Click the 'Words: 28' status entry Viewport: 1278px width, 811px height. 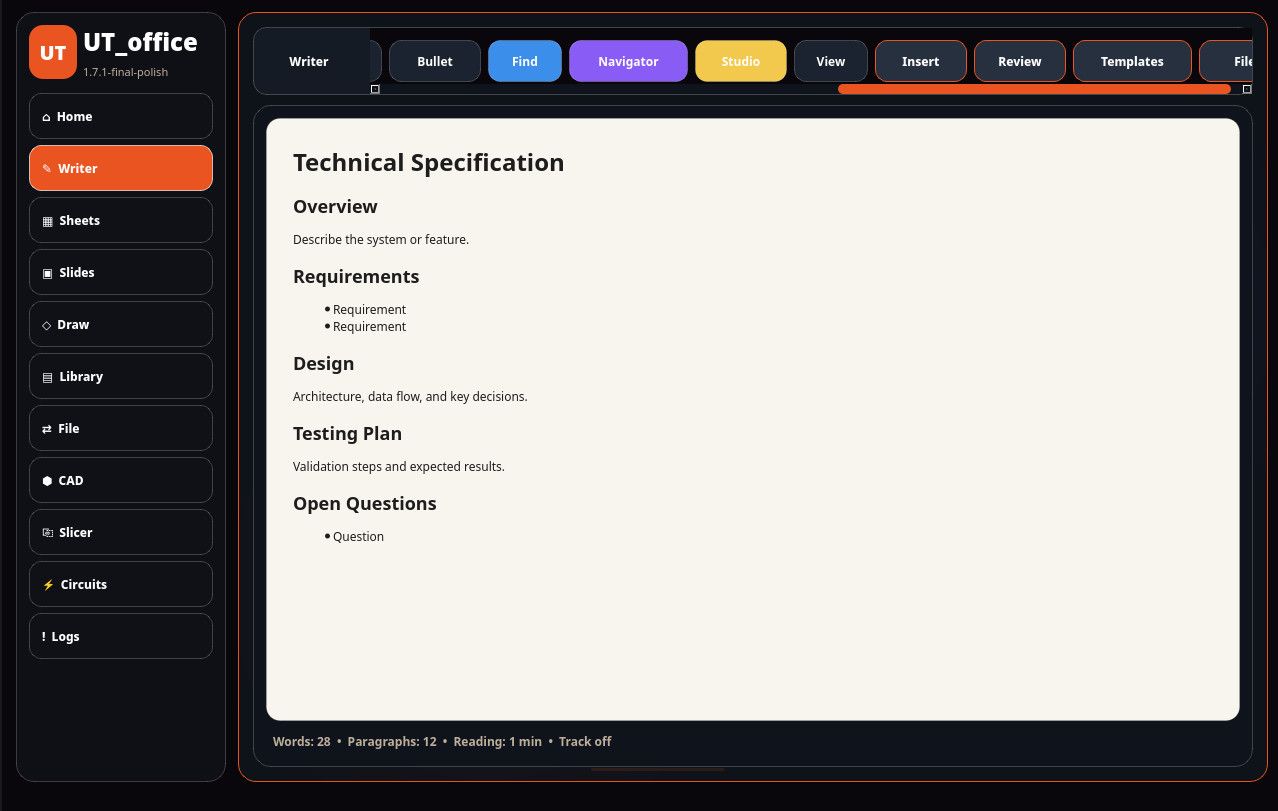pos(302,742)
